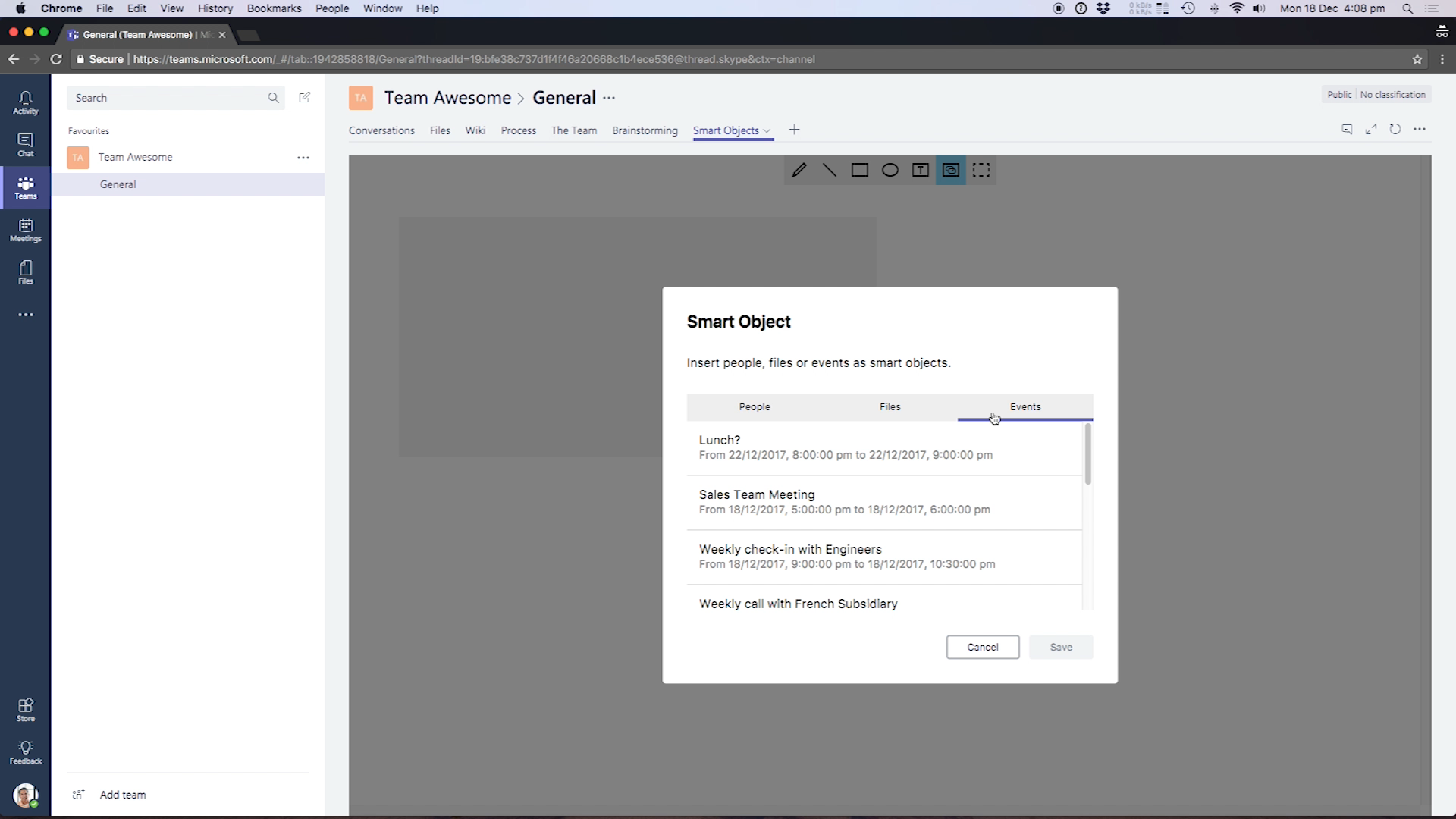Select the rectangle shape tool

[x=859, y=170]
